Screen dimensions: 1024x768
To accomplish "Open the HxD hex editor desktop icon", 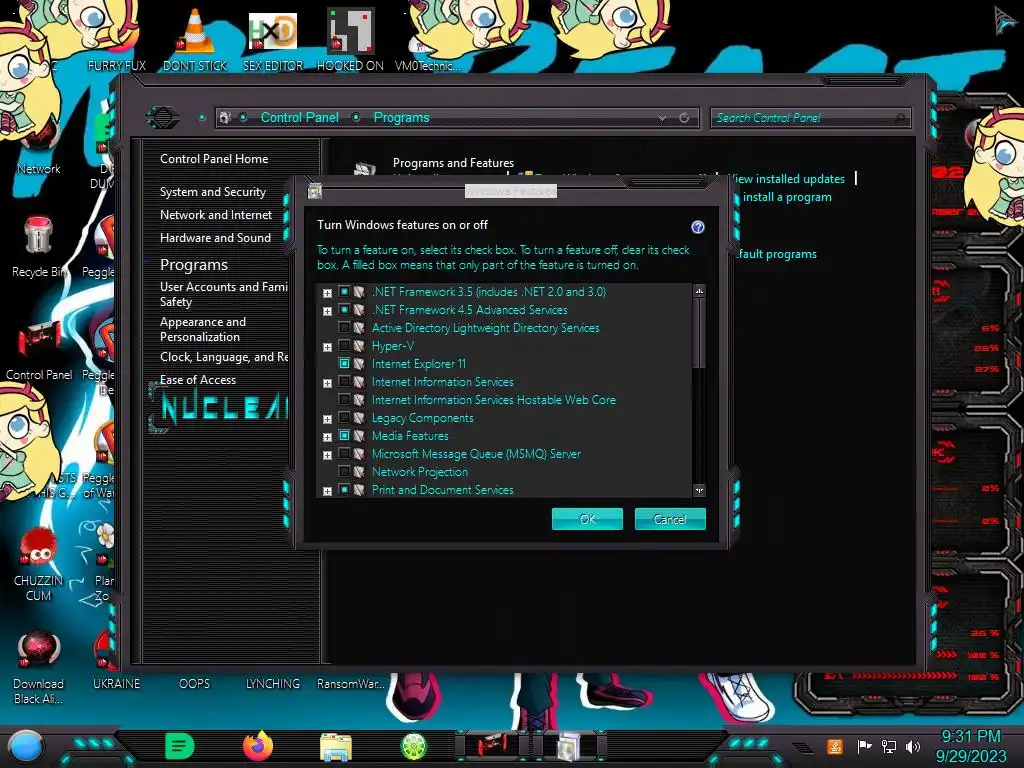I will coord(272,31).
